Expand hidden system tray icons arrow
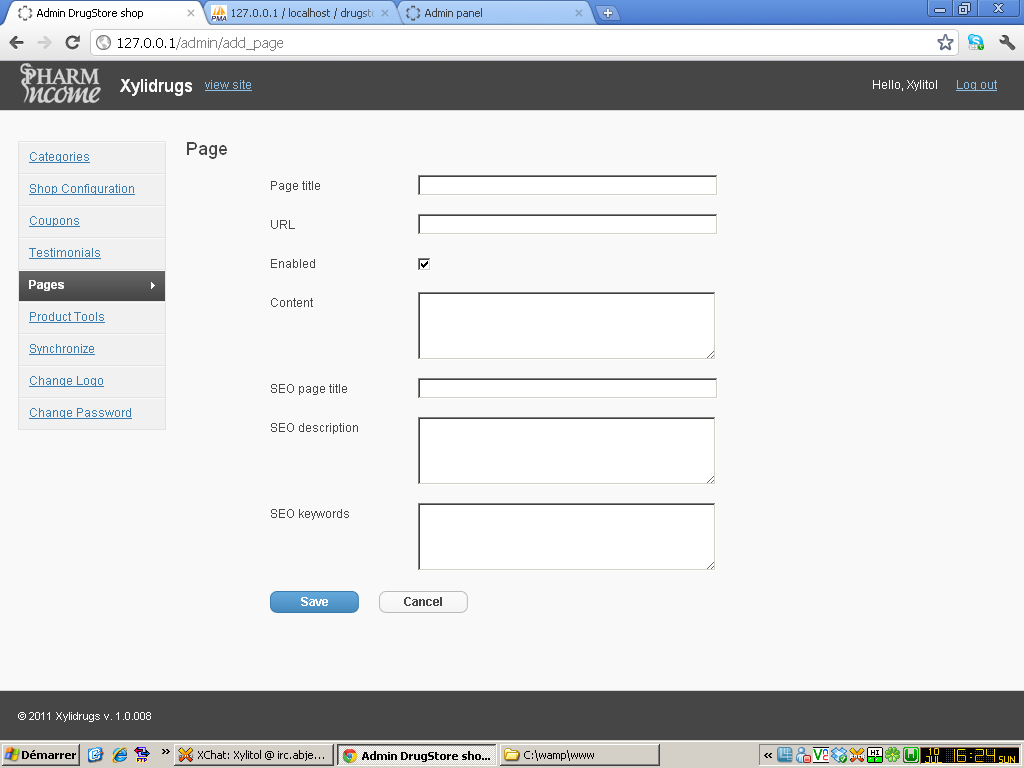Image resolution: width=1024 pixels, height=768 pixels. pos(768,756)
